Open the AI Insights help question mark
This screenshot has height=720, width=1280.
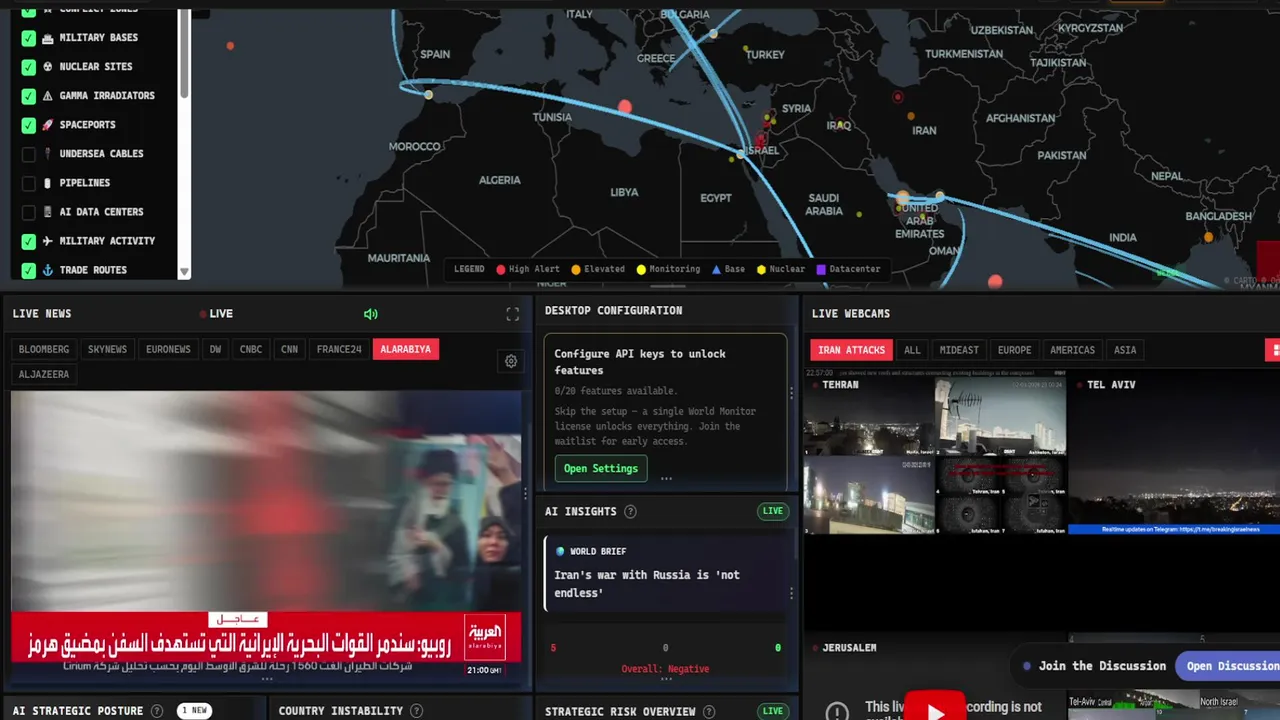click(x=630, y=512)
